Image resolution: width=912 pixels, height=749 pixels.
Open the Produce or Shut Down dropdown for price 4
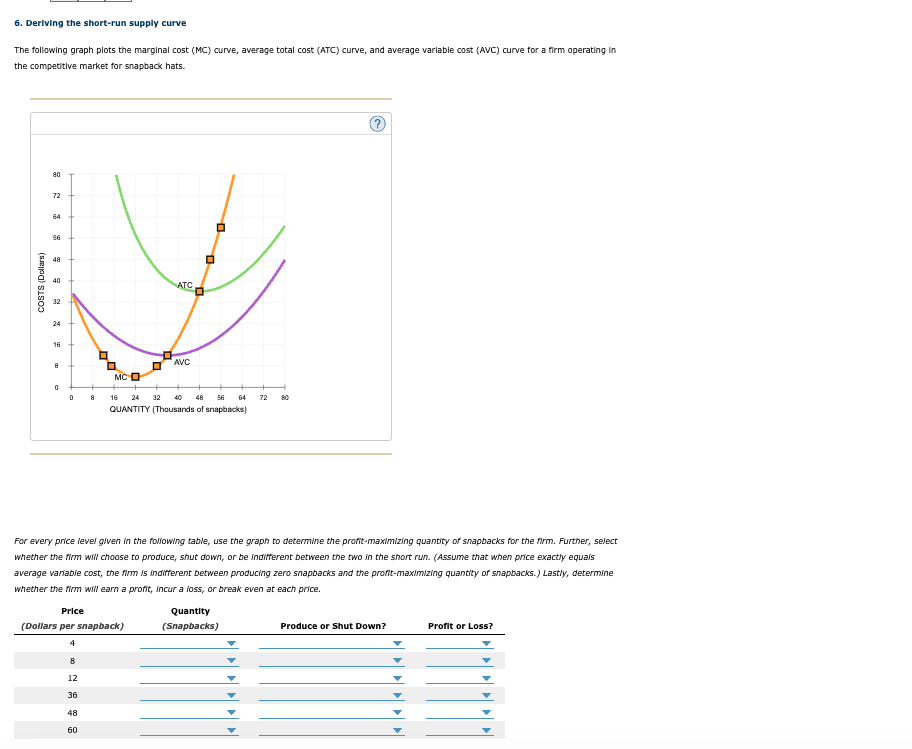[397, 643]
